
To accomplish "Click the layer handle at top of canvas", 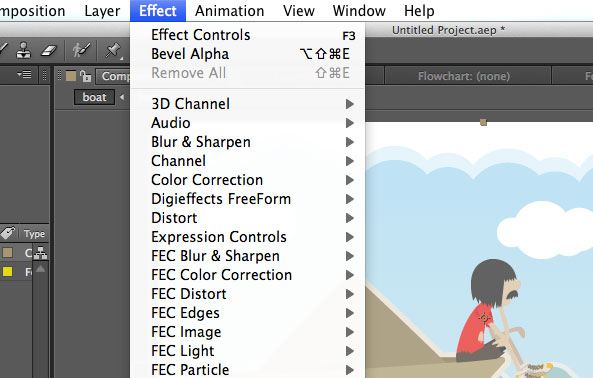I will [x=483, y=122].
